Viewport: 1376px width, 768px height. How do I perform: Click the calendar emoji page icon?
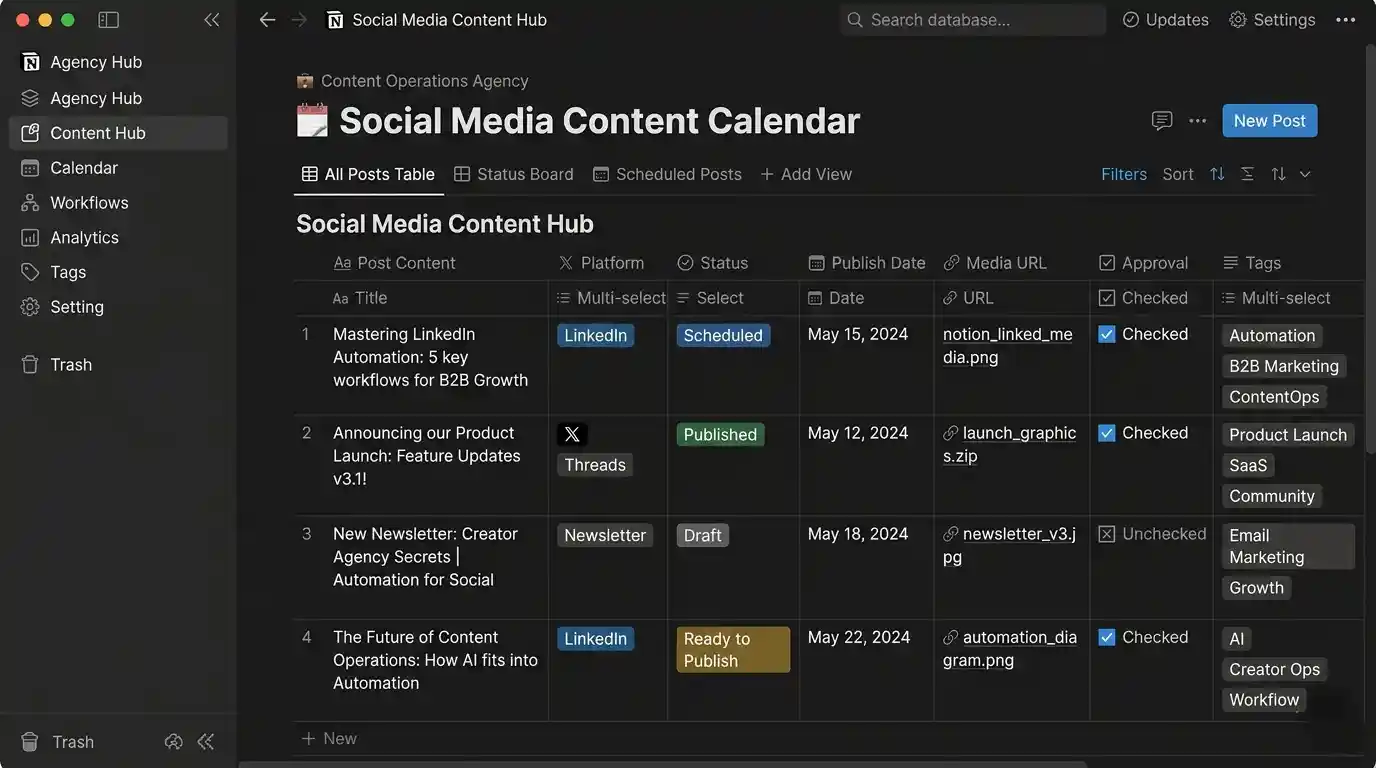tap(312, 121)
